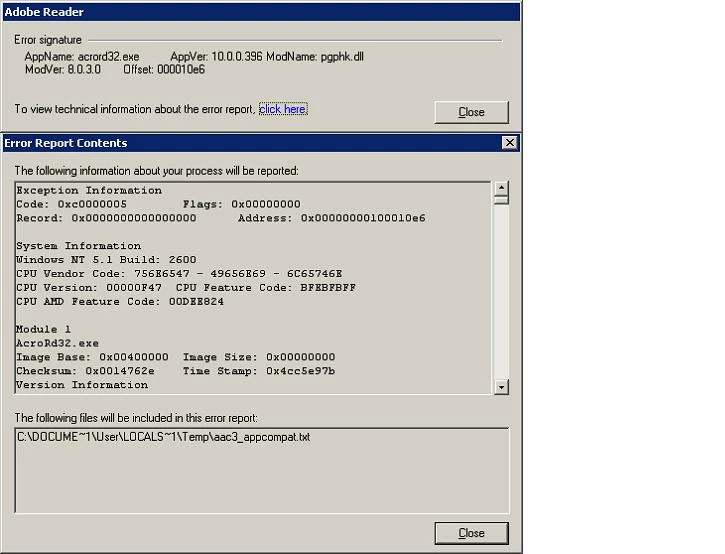Image resolution: width=725 pixels, height=554 pixels.
Task: Click the CPU Vendor Code line
Action: (179, 273)
